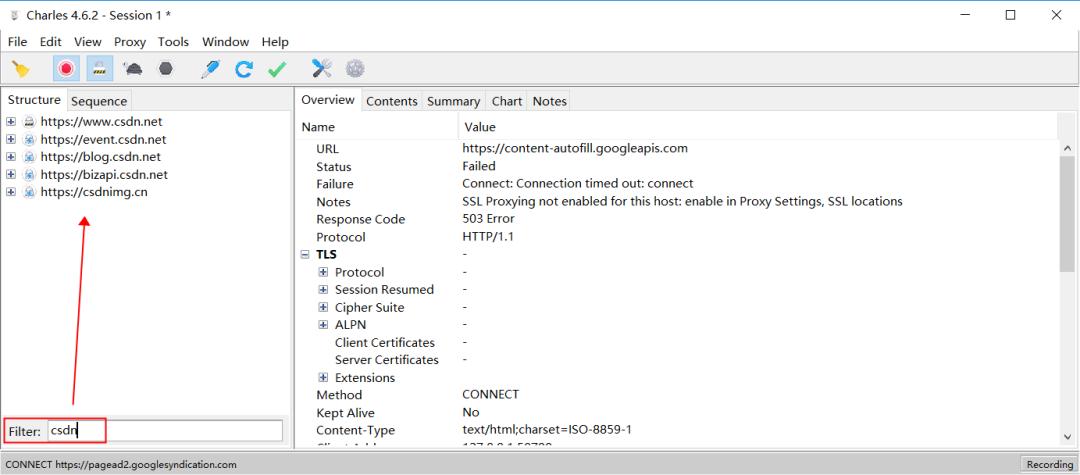Click the Repeat request refresh icon

coord(244,69)
